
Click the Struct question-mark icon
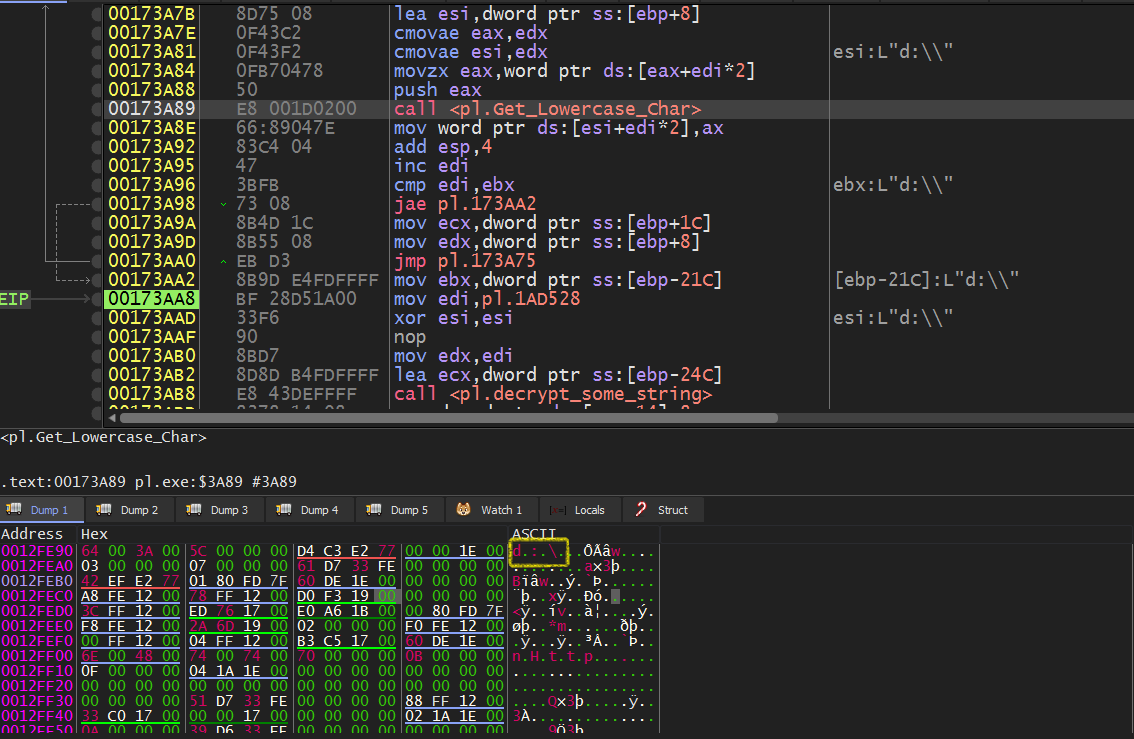click(x=641, y=509)
